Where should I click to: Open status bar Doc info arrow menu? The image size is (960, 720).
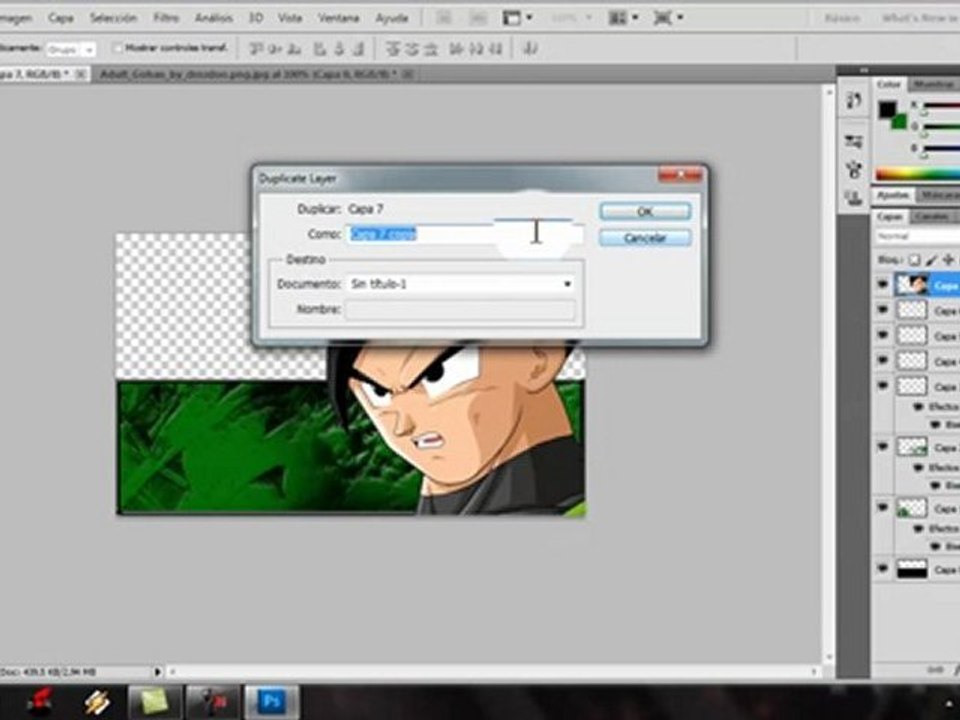(x=157, y=672)
